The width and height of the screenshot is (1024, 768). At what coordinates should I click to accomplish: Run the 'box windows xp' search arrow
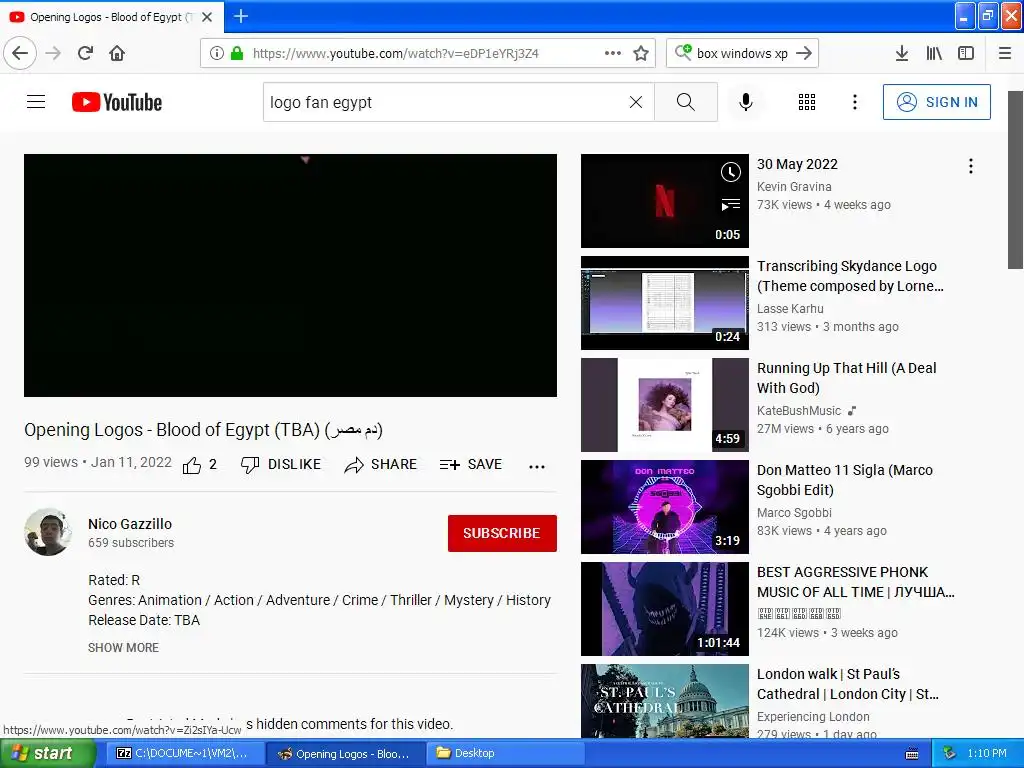pyautogui.click(x=804, y=53)
